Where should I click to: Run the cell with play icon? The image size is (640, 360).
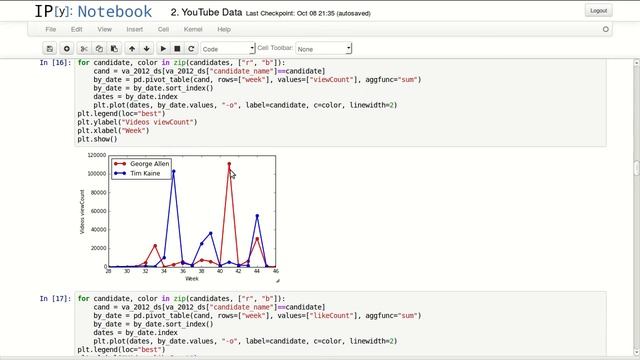(x=163, y=49)
